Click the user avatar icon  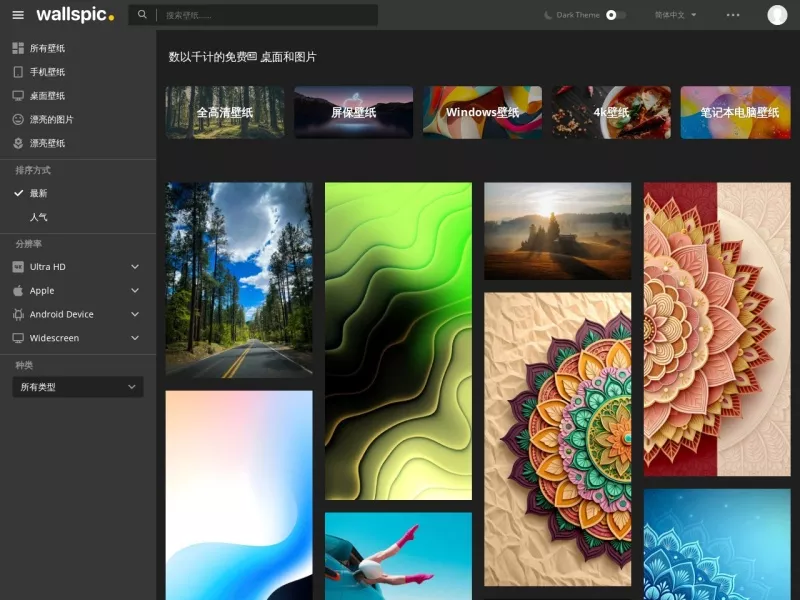click(777, 15)
